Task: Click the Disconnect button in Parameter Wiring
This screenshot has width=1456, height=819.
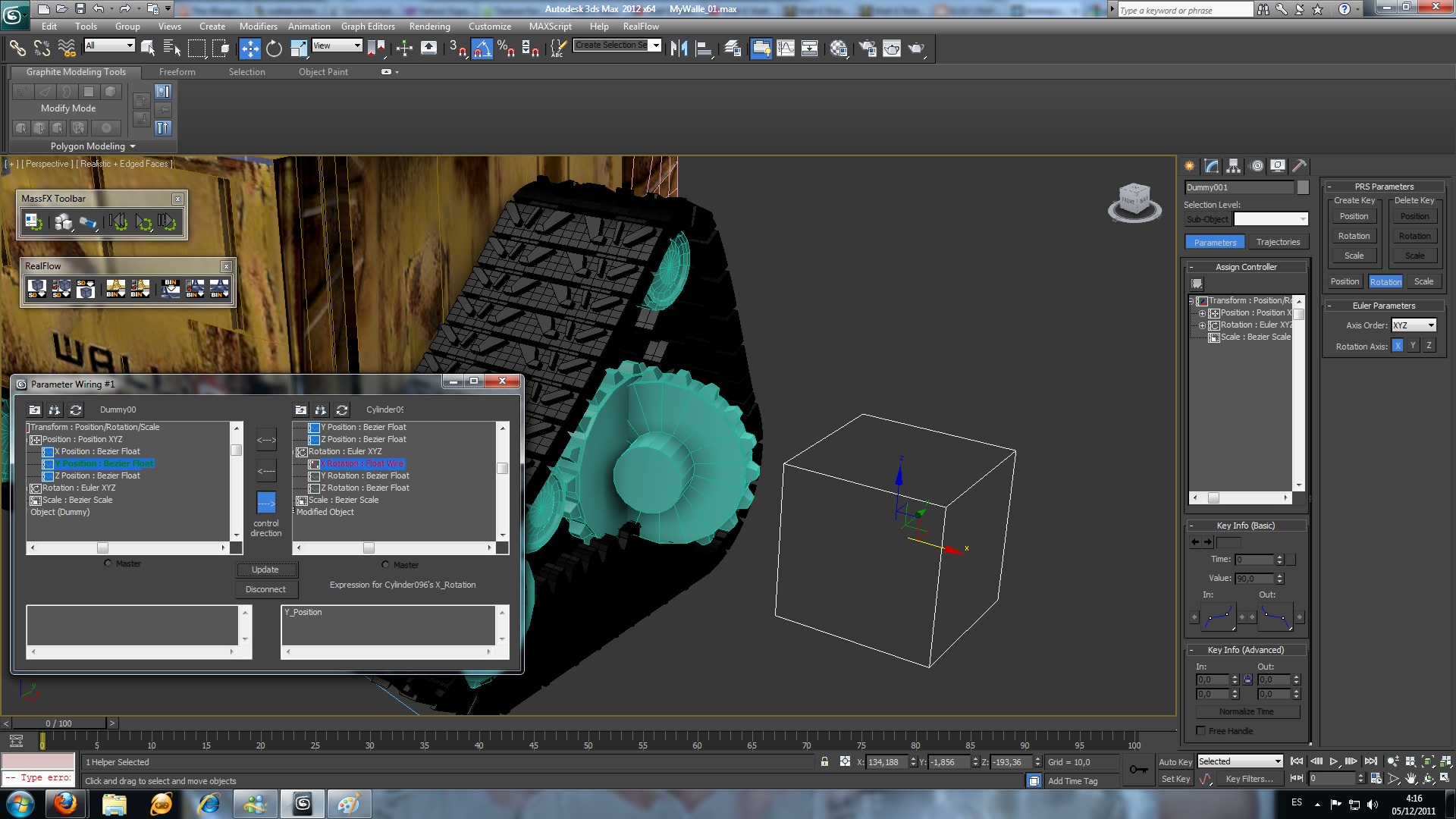Action: pyautogui.click(x=265, y=589)
